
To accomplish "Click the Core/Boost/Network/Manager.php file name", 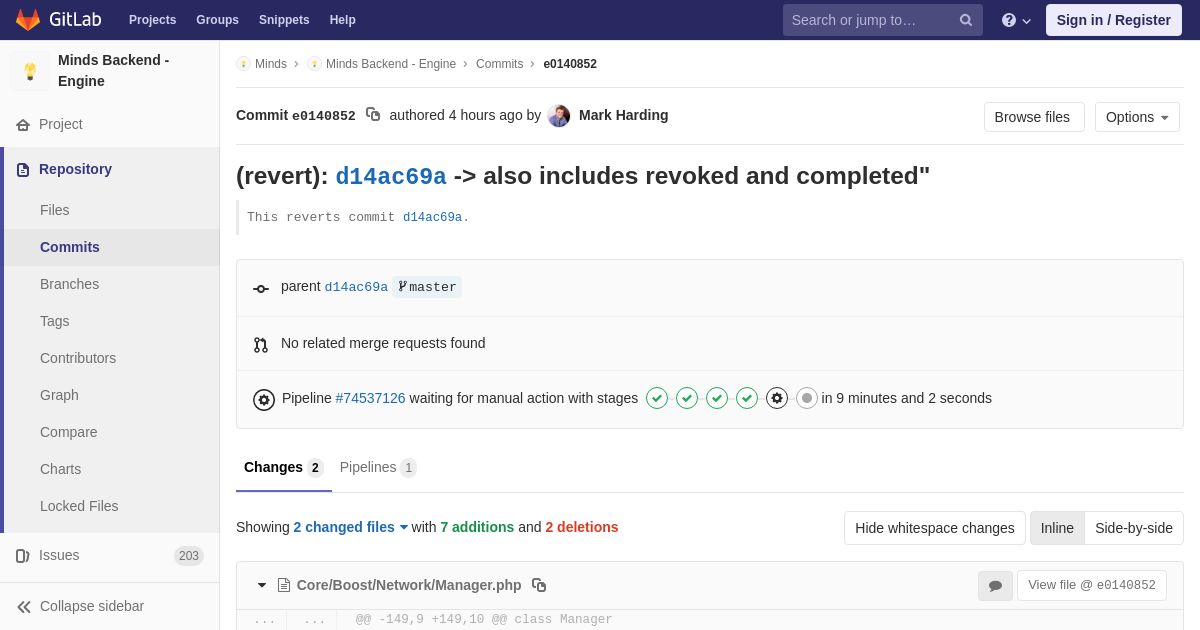I will pyautogui.click(x=409, y=585).
